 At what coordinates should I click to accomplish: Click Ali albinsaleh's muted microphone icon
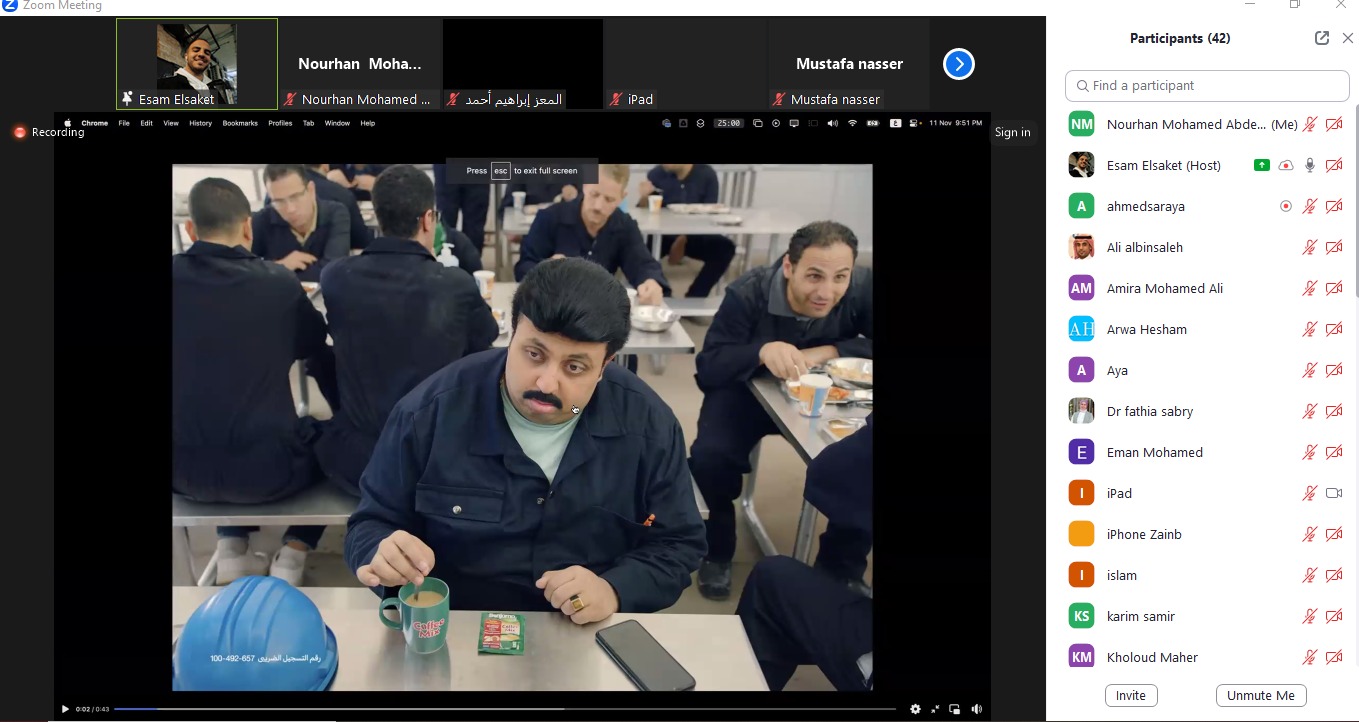(x=1309, y=247)
